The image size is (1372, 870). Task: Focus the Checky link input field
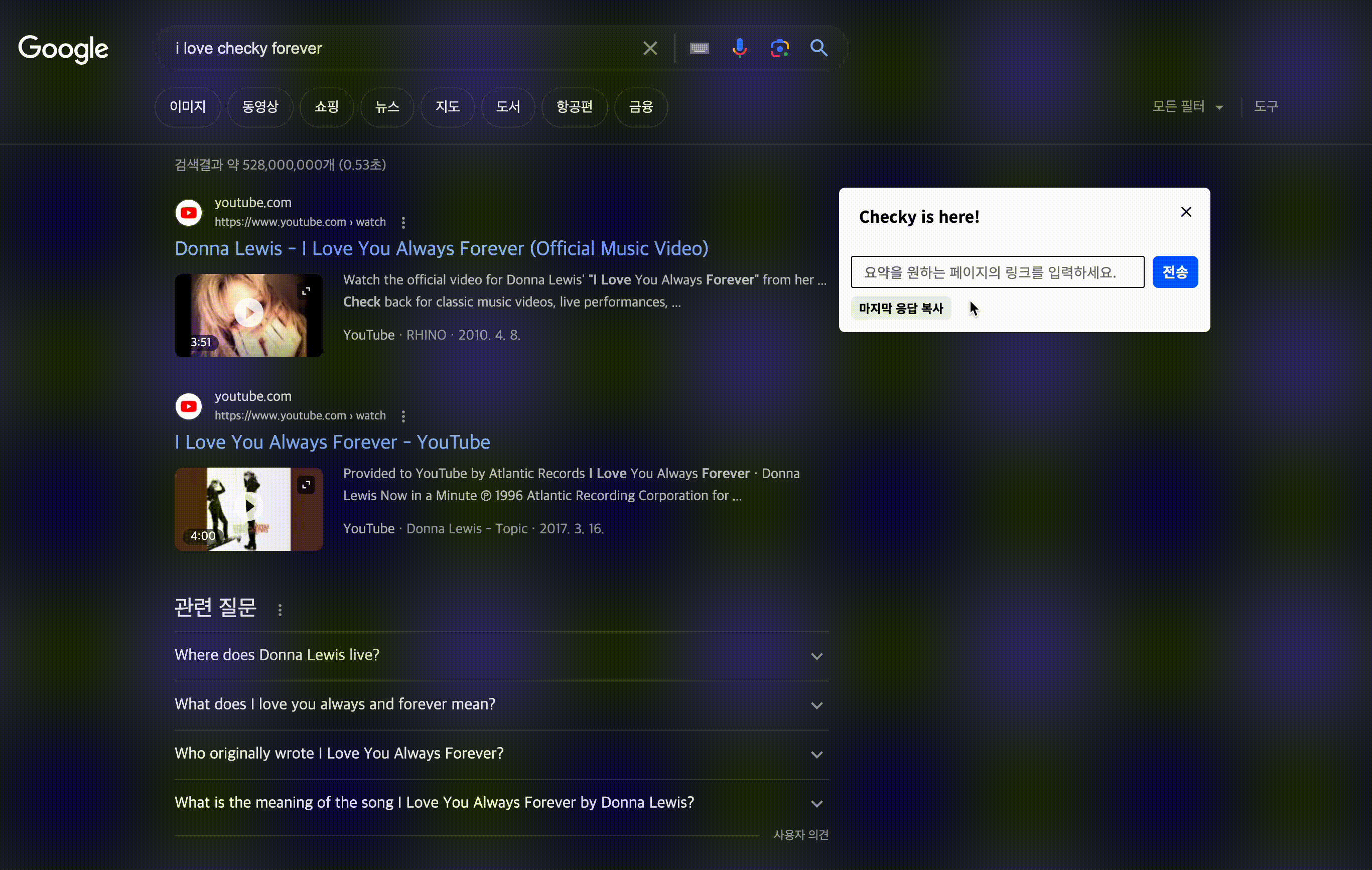click(x=997, y=272)
